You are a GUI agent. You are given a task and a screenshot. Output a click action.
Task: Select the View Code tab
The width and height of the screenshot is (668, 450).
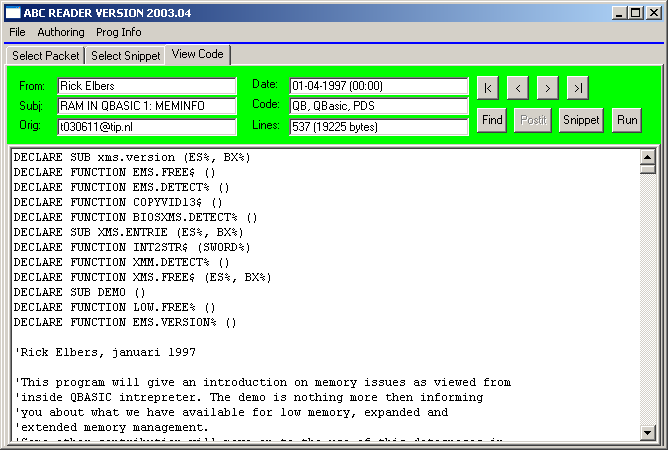click(197, 54)
